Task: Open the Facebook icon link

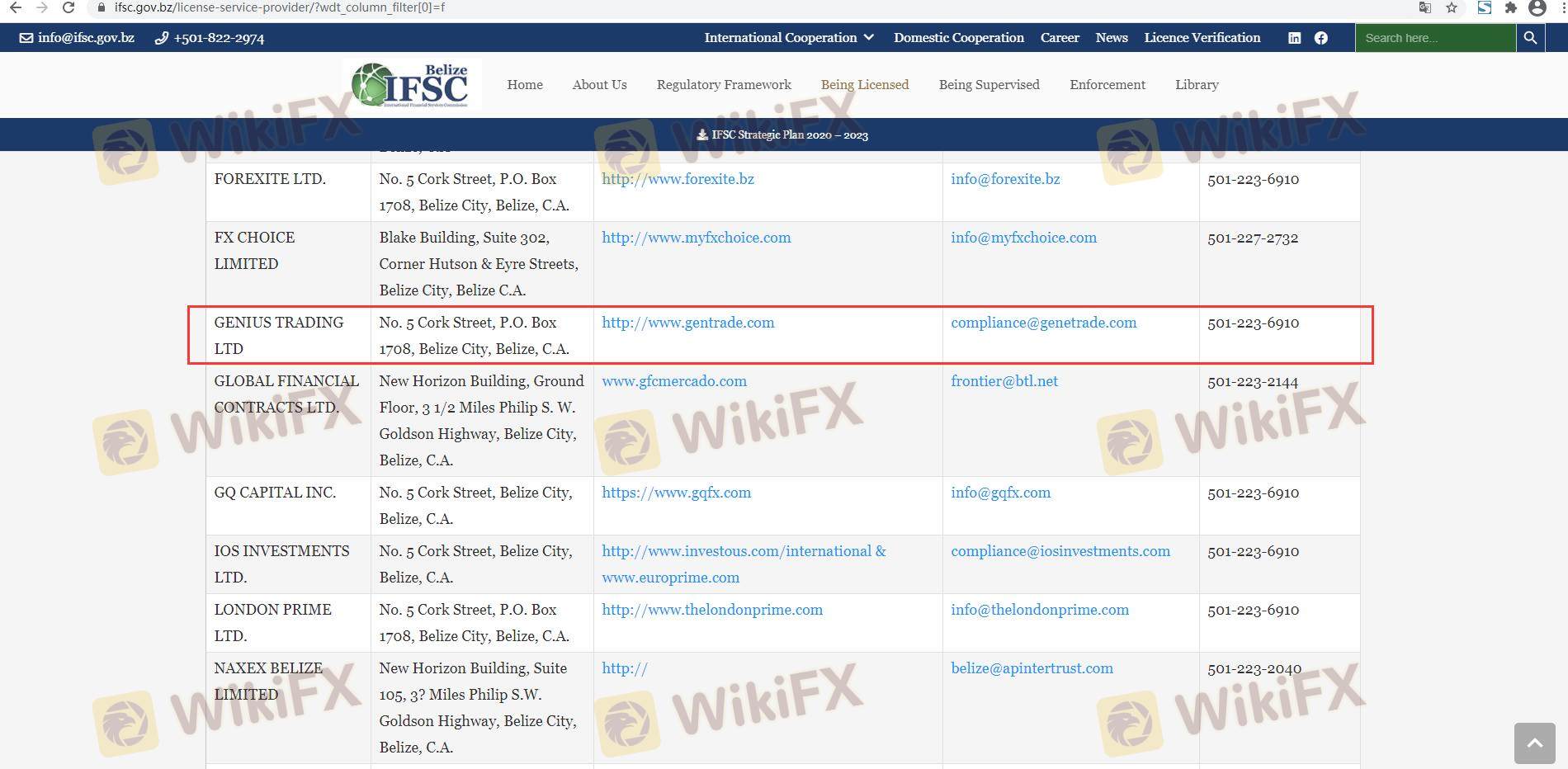Action: (x=1320, y=38)
